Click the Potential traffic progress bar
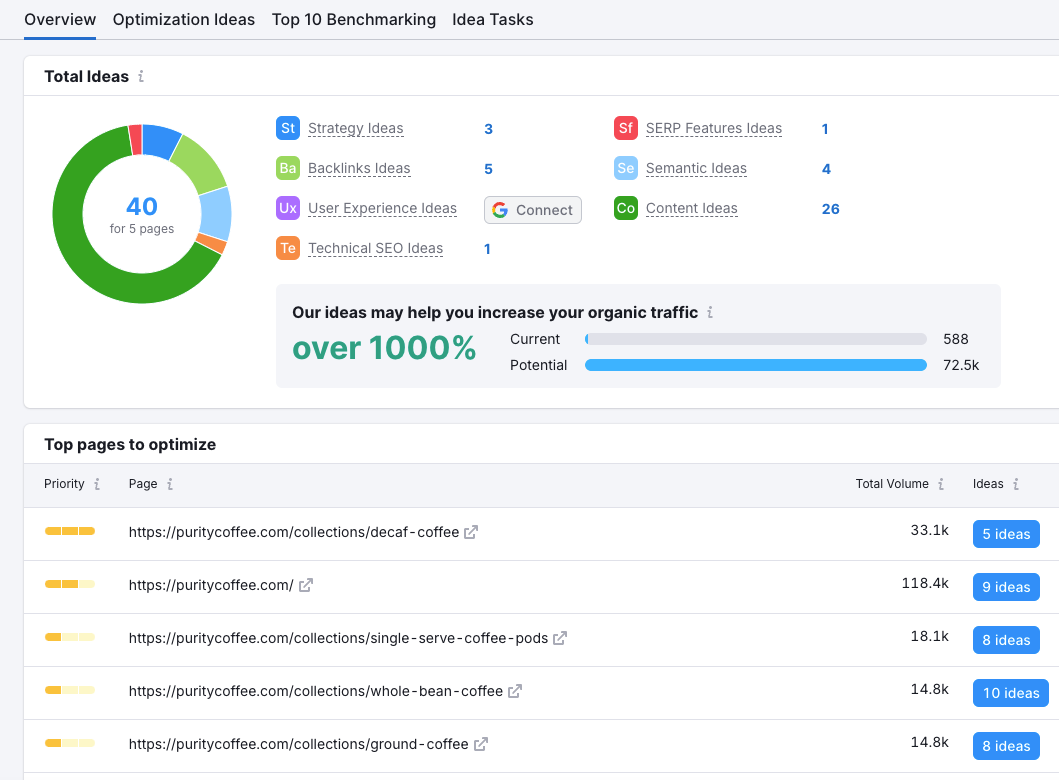Screen dimensions: 1059x780 click(756, 365)
